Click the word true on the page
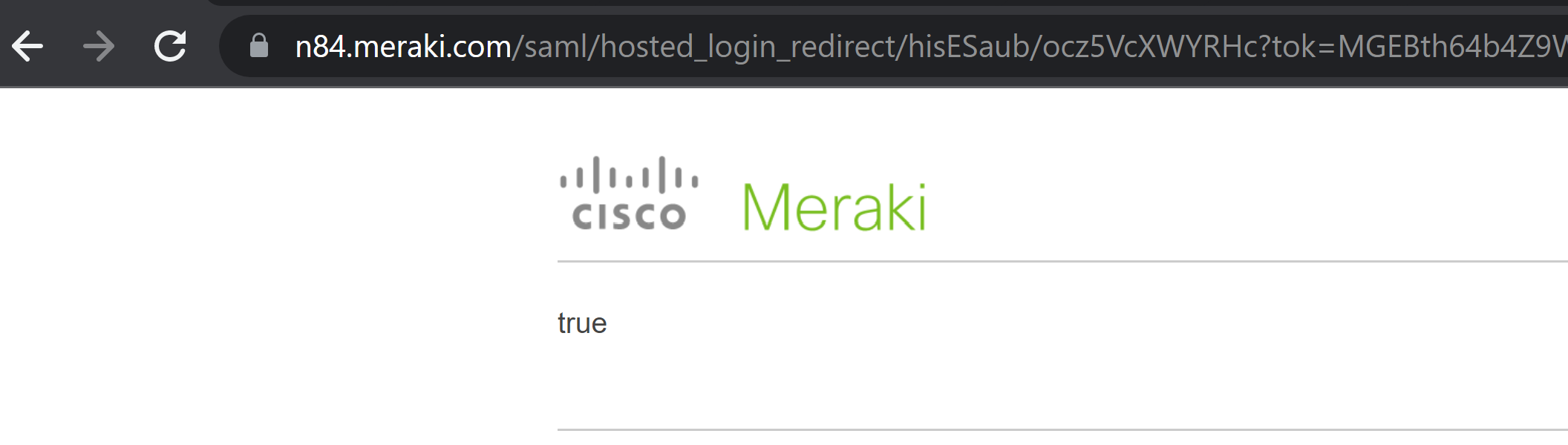 [x=583, y=322]
